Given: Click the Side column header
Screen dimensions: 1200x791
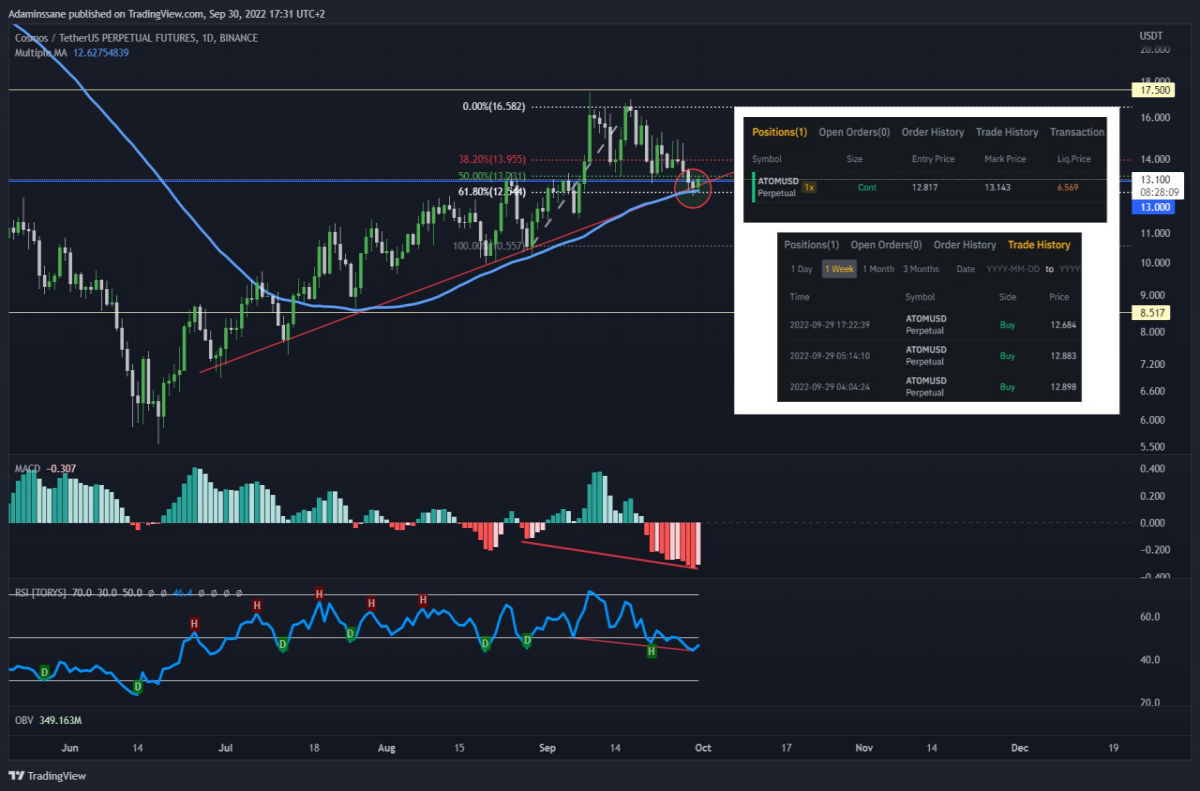Looking at the screenshot, I should (x=1007, y=297).
